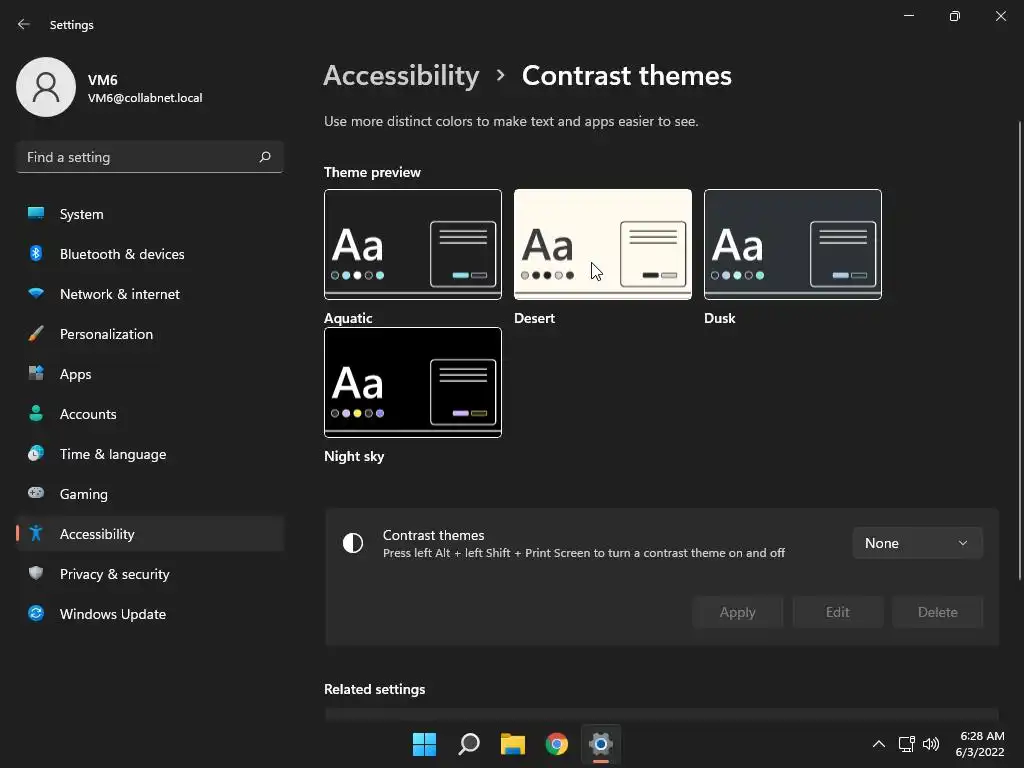Go to Apps settings section
This screenshot has width=1024, height=768.
[x=75, y=374]
